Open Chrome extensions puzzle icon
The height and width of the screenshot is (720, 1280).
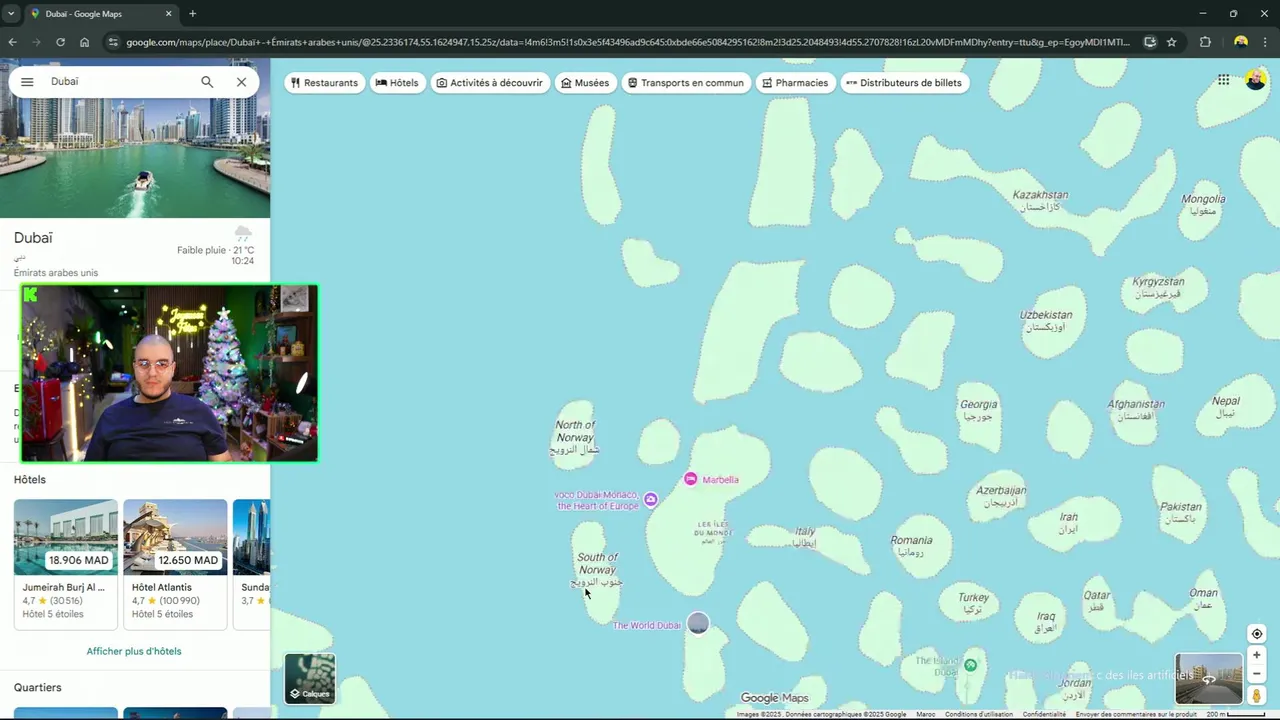(x=1205, y=42)
